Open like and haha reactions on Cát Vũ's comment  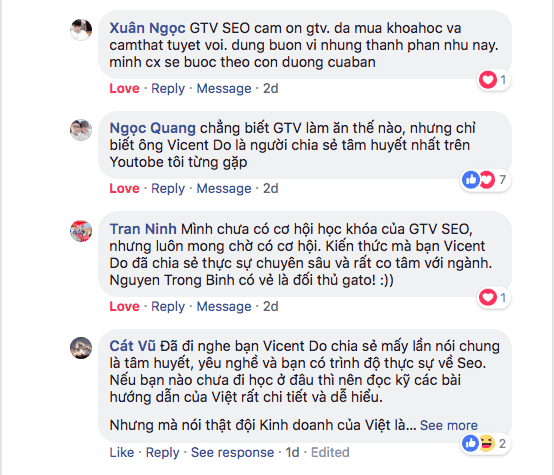[x=485, y=443]
